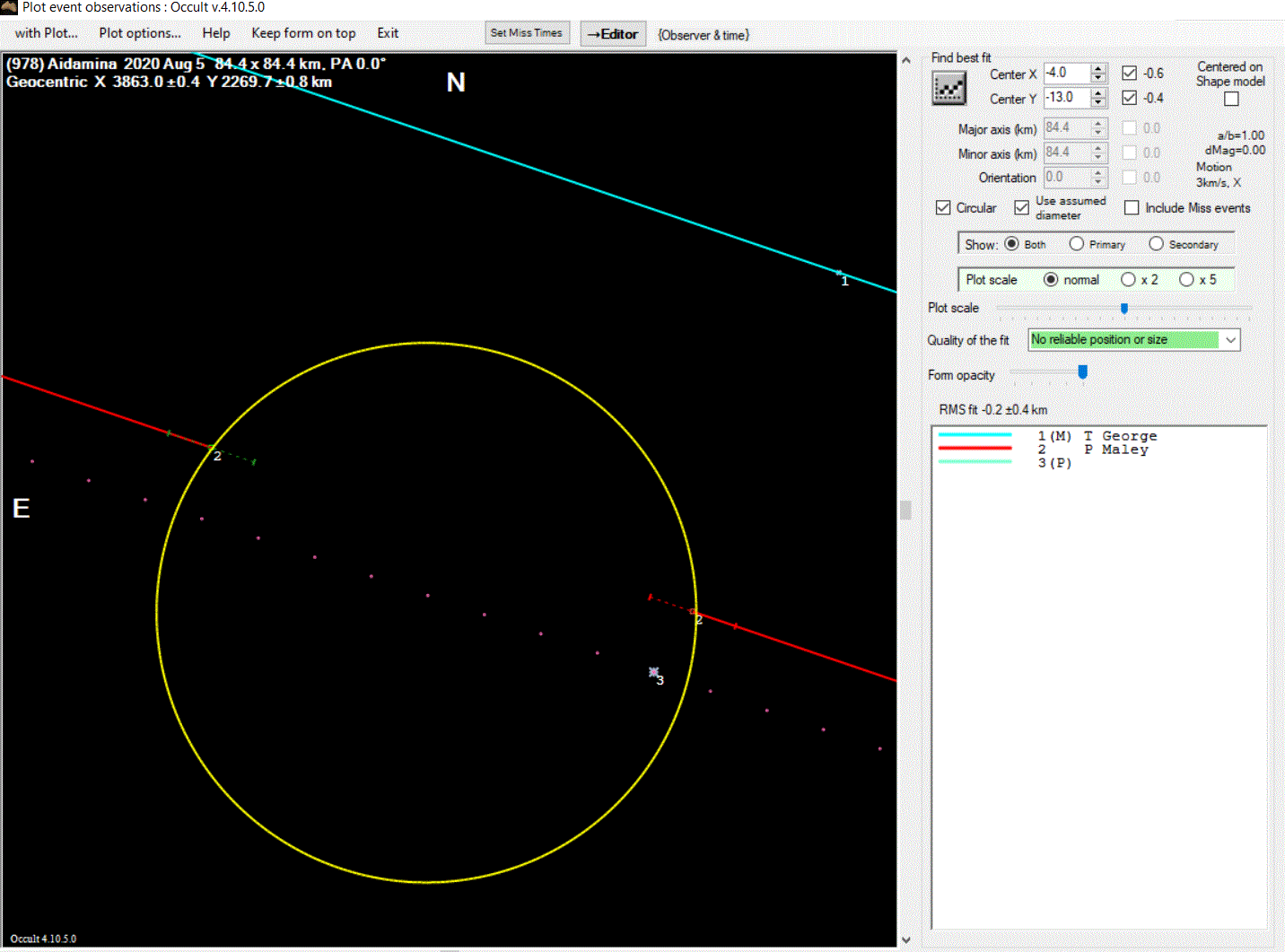Viewport: 1285px width, 952px height.
Task: Click the Find best fit chart icon
Action: (x=948, y=88)
